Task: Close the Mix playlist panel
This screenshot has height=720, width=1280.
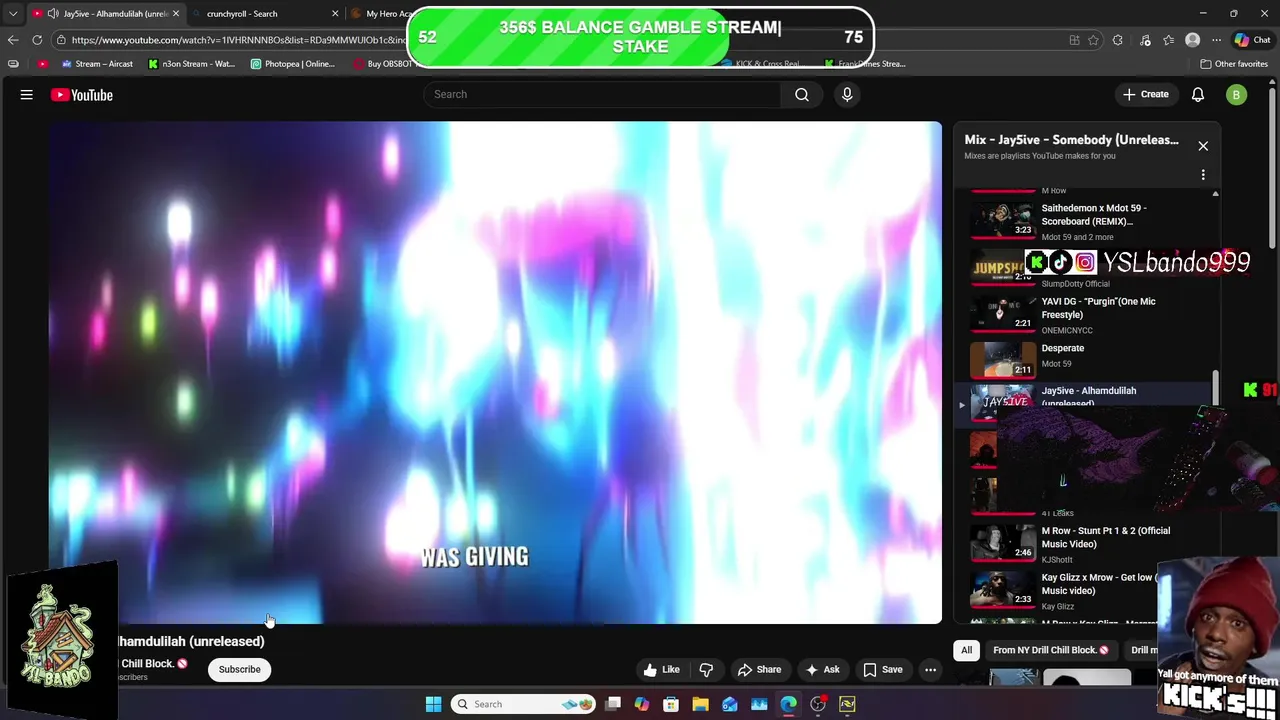Action: [x=1203, y=146]
